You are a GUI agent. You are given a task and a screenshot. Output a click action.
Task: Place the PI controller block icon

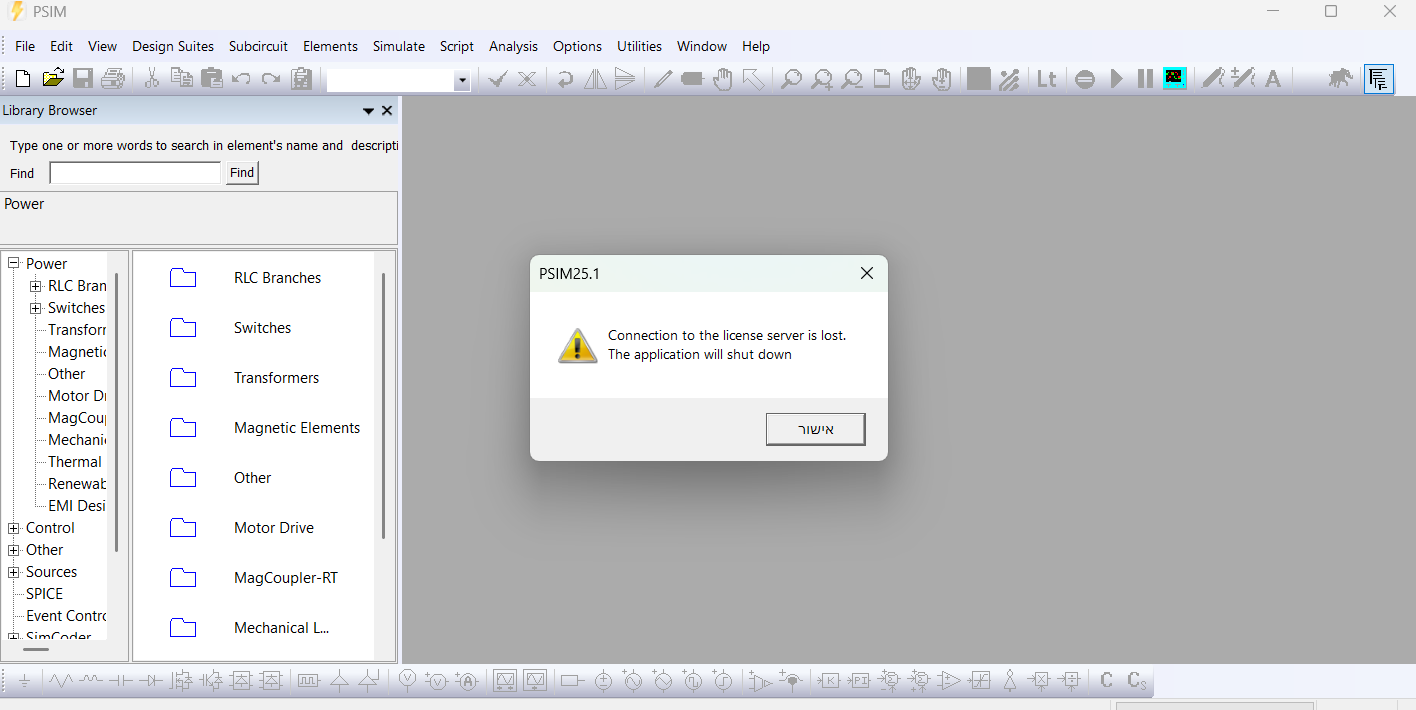click(x=859, y=681)
